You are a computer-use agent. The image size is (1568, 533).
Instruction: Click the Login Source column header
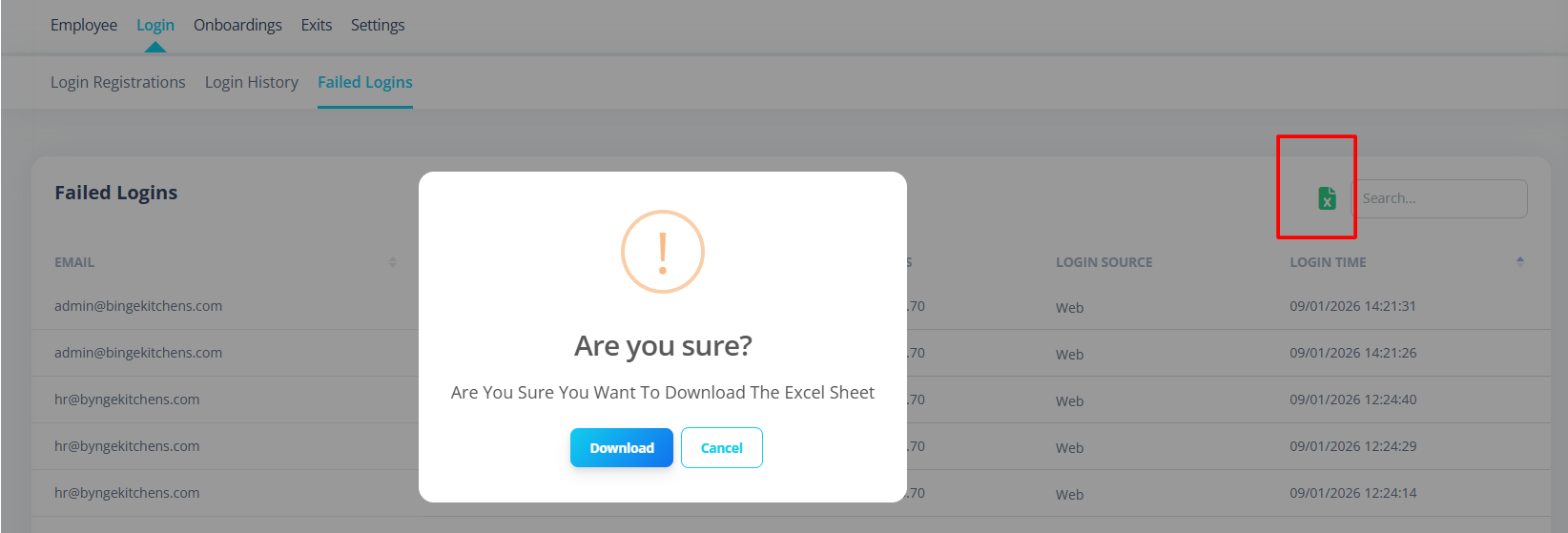(x=1104, y=262)
